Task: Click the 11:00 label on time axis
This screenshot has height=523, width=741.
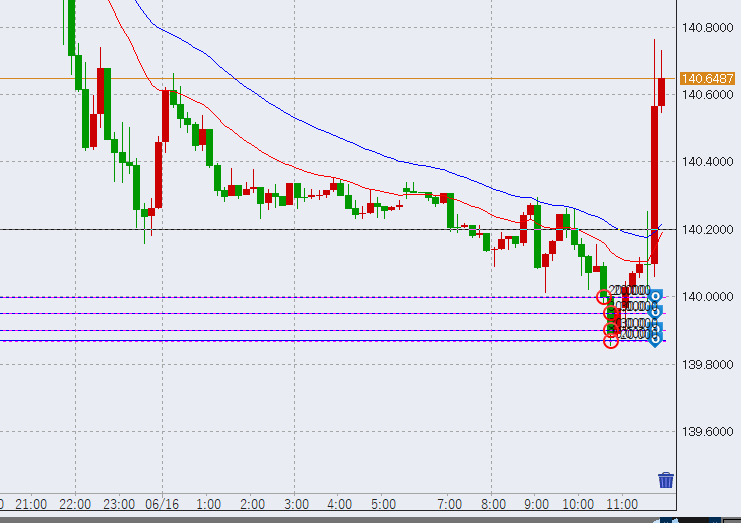Action: 623,504
